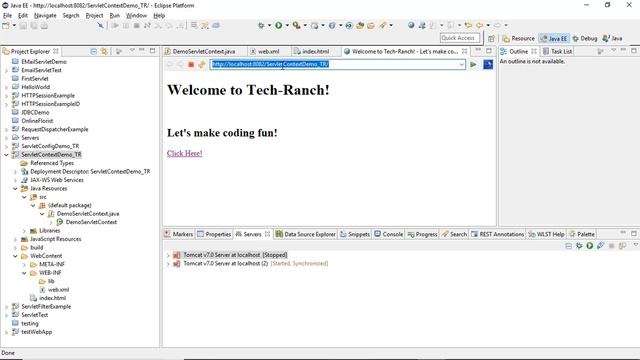This screenshot has width=640, height=360.
Task: Select Tomcat v7.0 Server at localhost (2)
Action: pos(225,264)
